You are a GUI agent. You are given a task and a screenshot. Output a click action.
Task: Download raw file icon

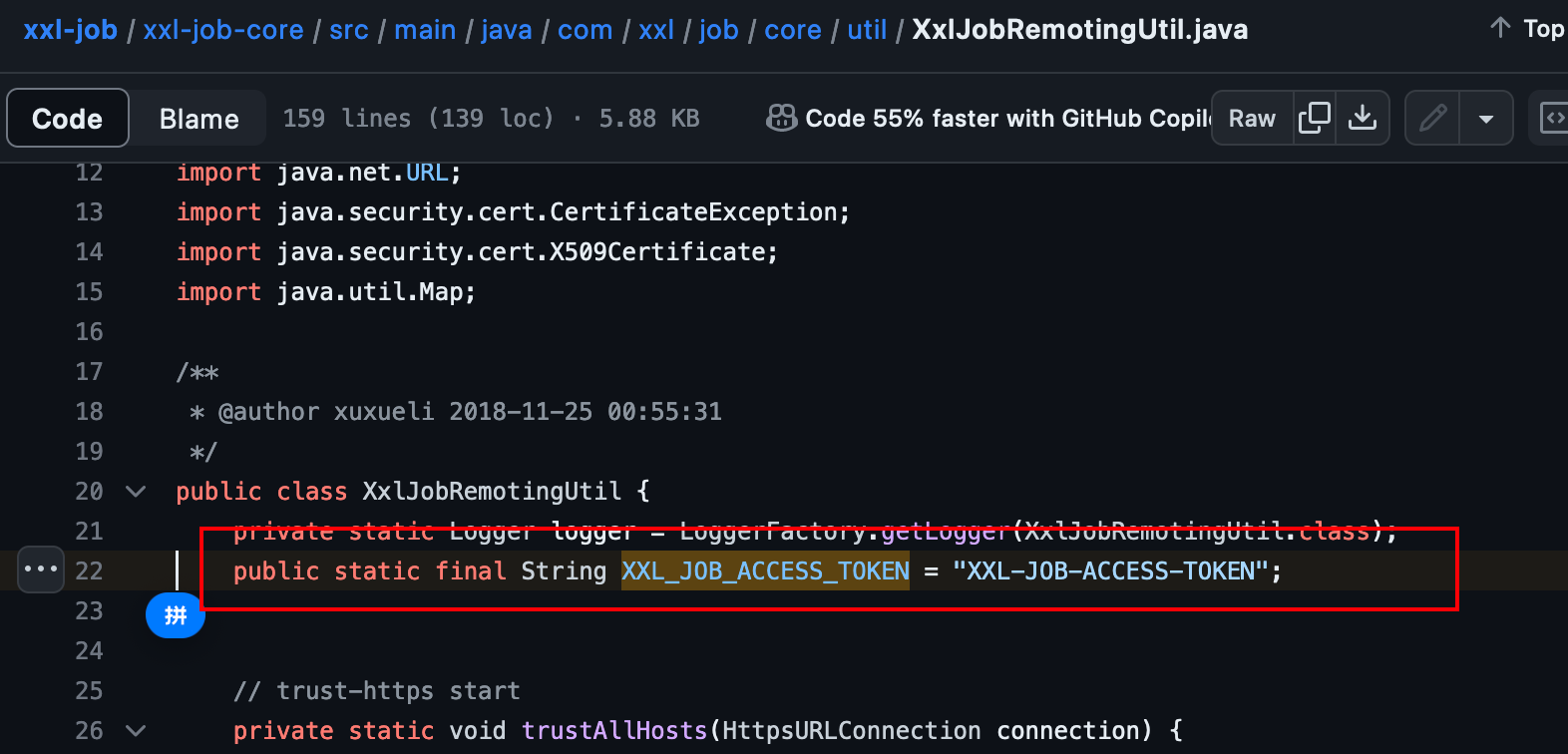coord(1362,118)
